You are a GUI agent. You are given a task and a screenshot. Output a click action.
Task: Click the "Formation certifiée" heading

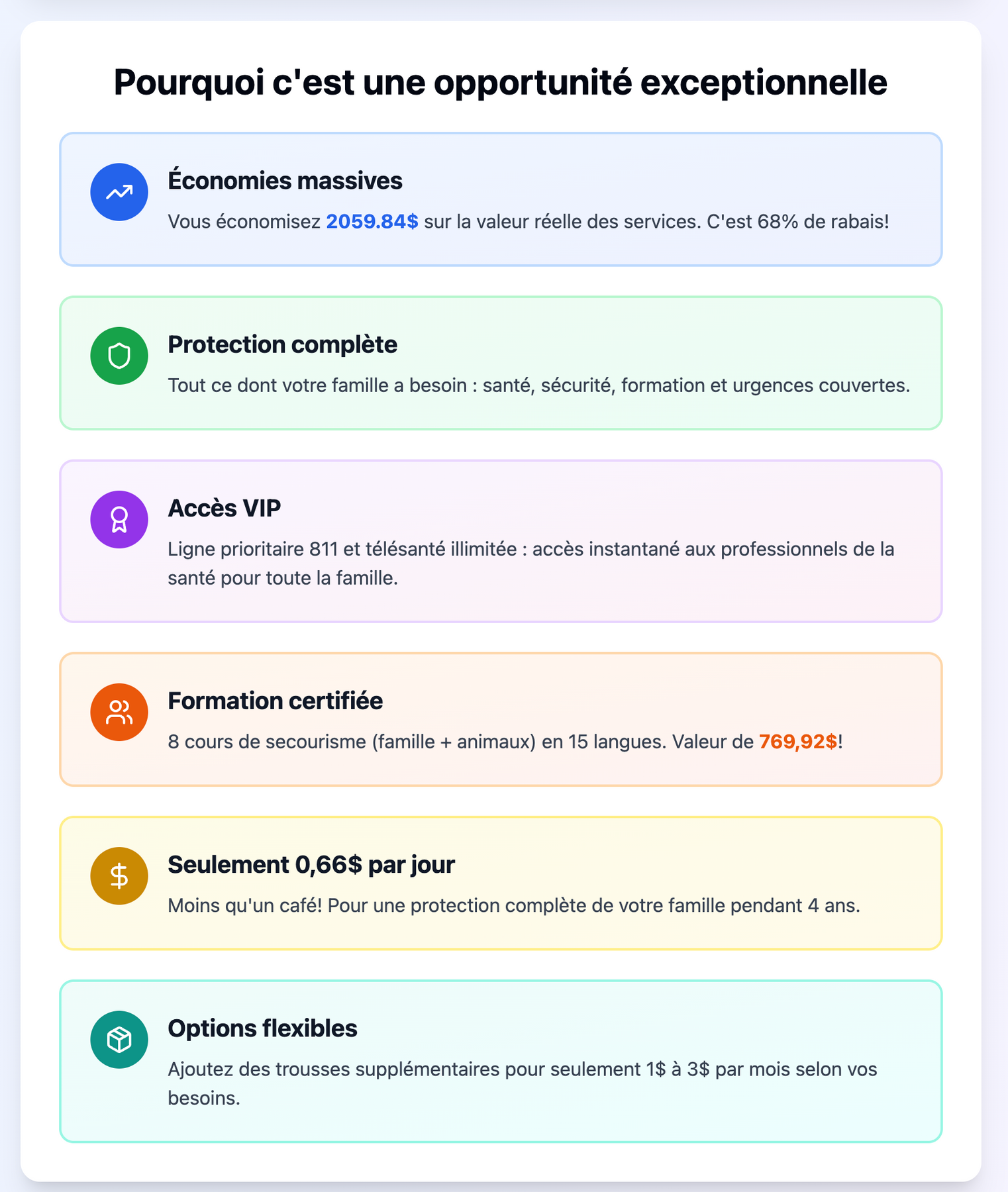(275, 701)
